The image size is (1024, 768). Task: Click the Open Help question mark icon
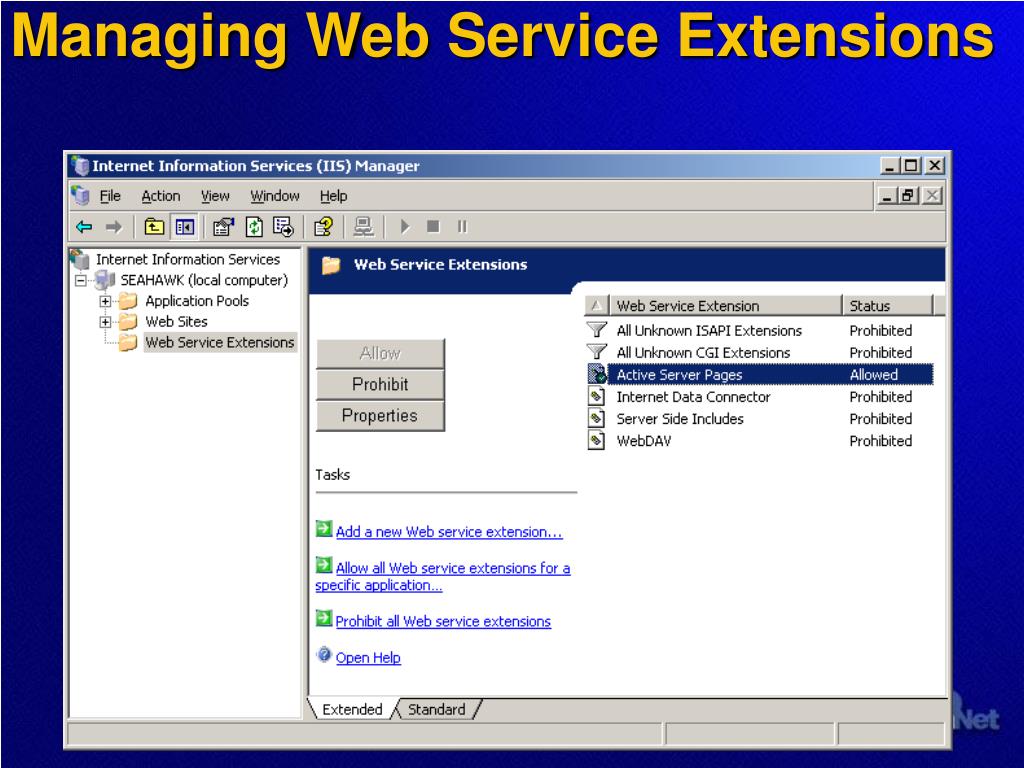(324, 654)
